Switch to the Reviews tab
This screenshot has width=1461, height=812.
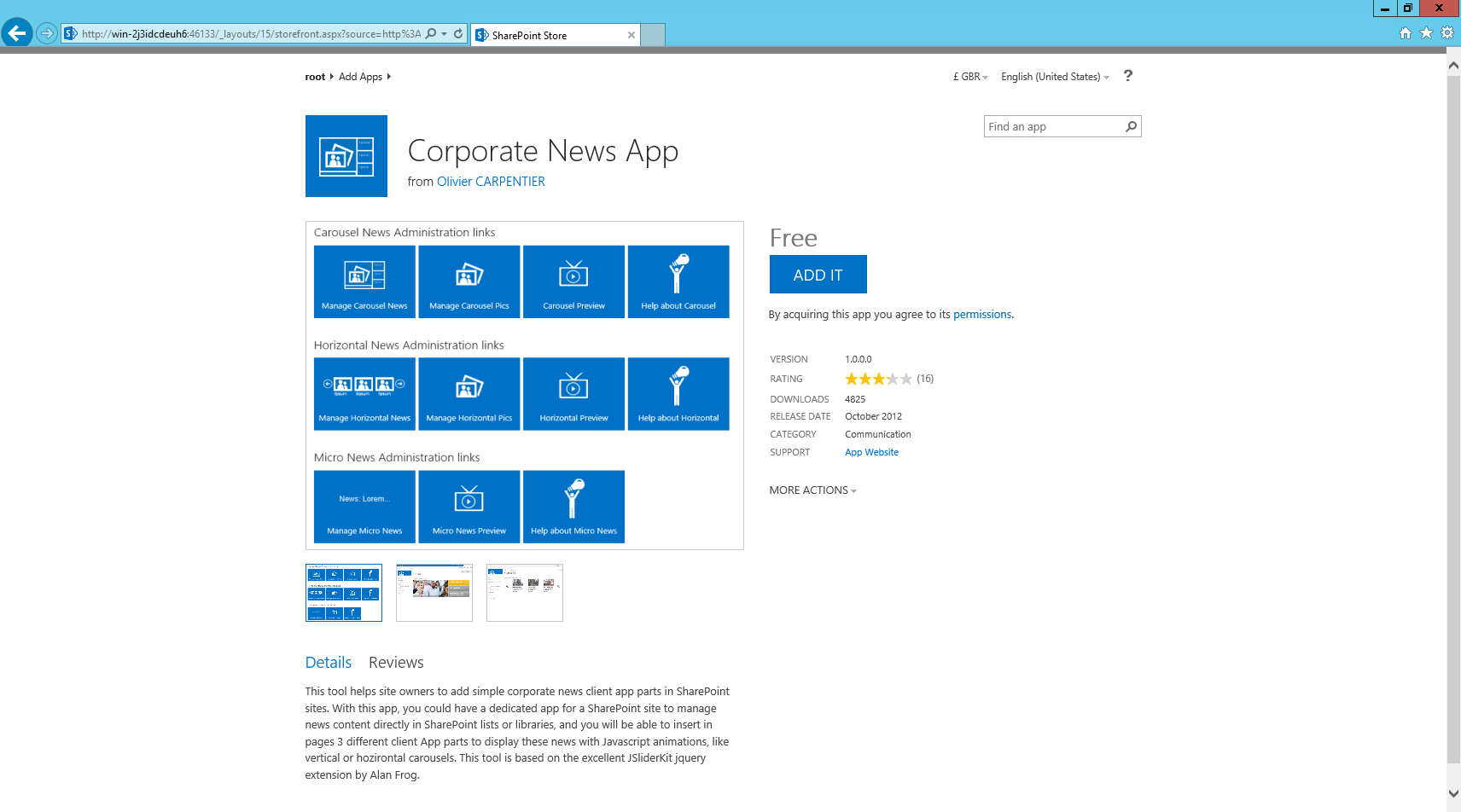(396, 663)
